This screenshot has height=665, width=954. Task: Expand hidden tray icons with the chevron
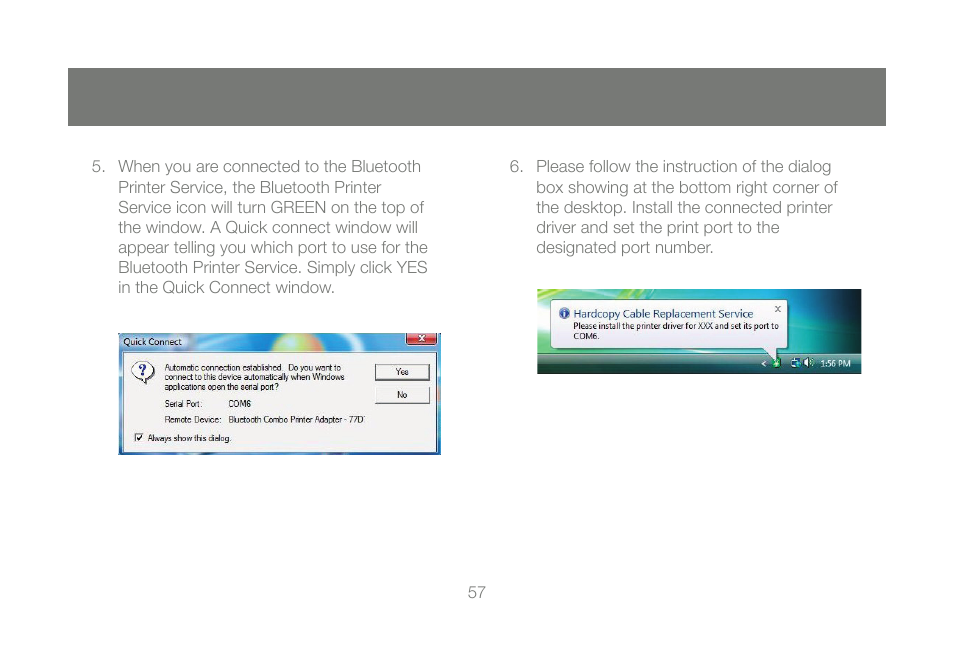[x=764, y=364]
